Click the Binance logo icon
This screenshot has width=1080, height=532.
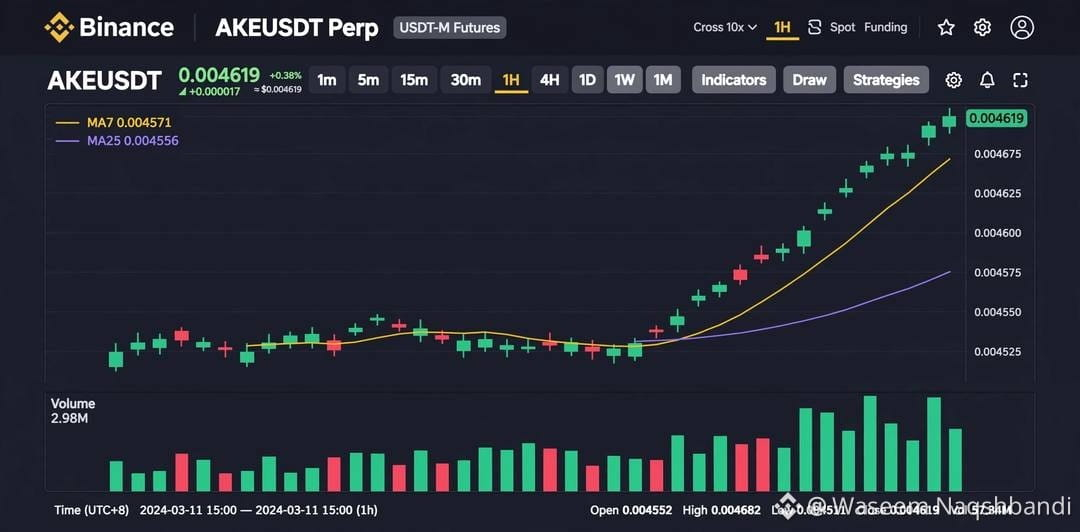(x=59, y=28)
